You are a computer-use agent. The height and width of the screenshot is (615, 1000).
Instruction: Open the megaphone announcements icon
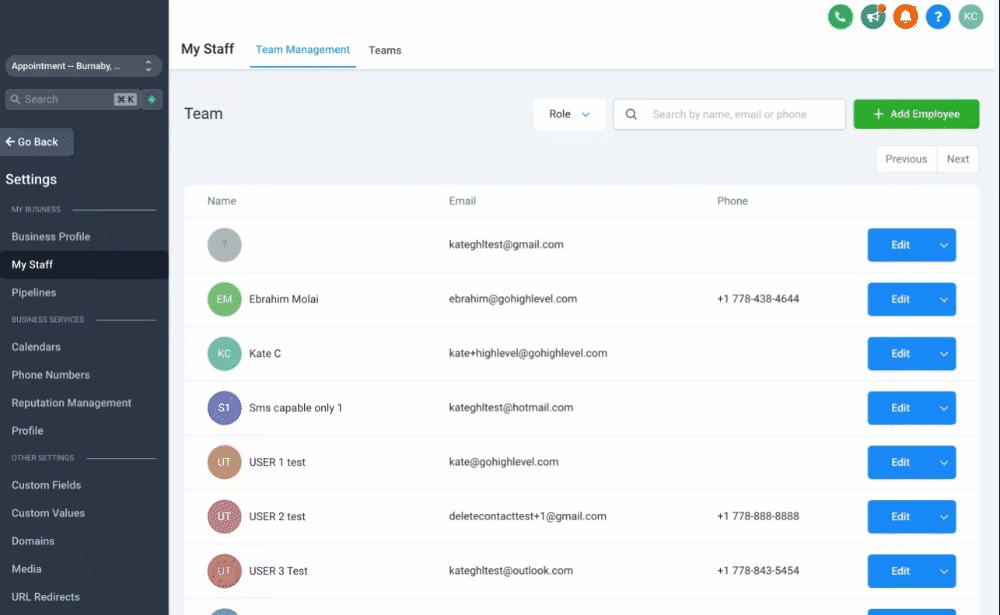873,16
